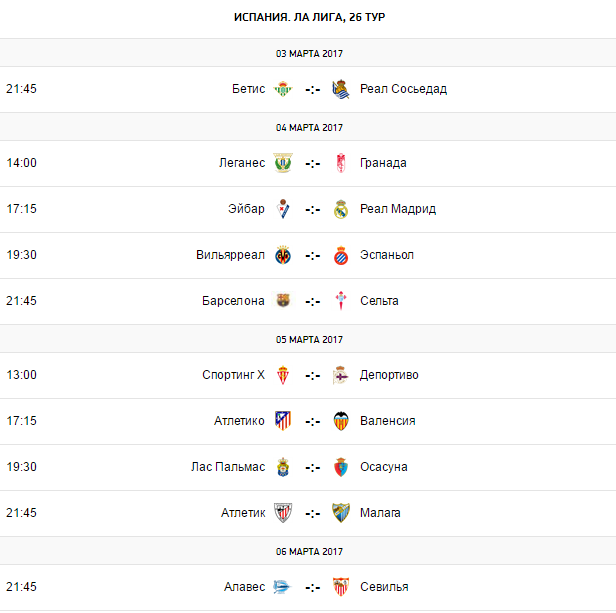
Task: Open the Алавес team link
Action: click(244, 587)
